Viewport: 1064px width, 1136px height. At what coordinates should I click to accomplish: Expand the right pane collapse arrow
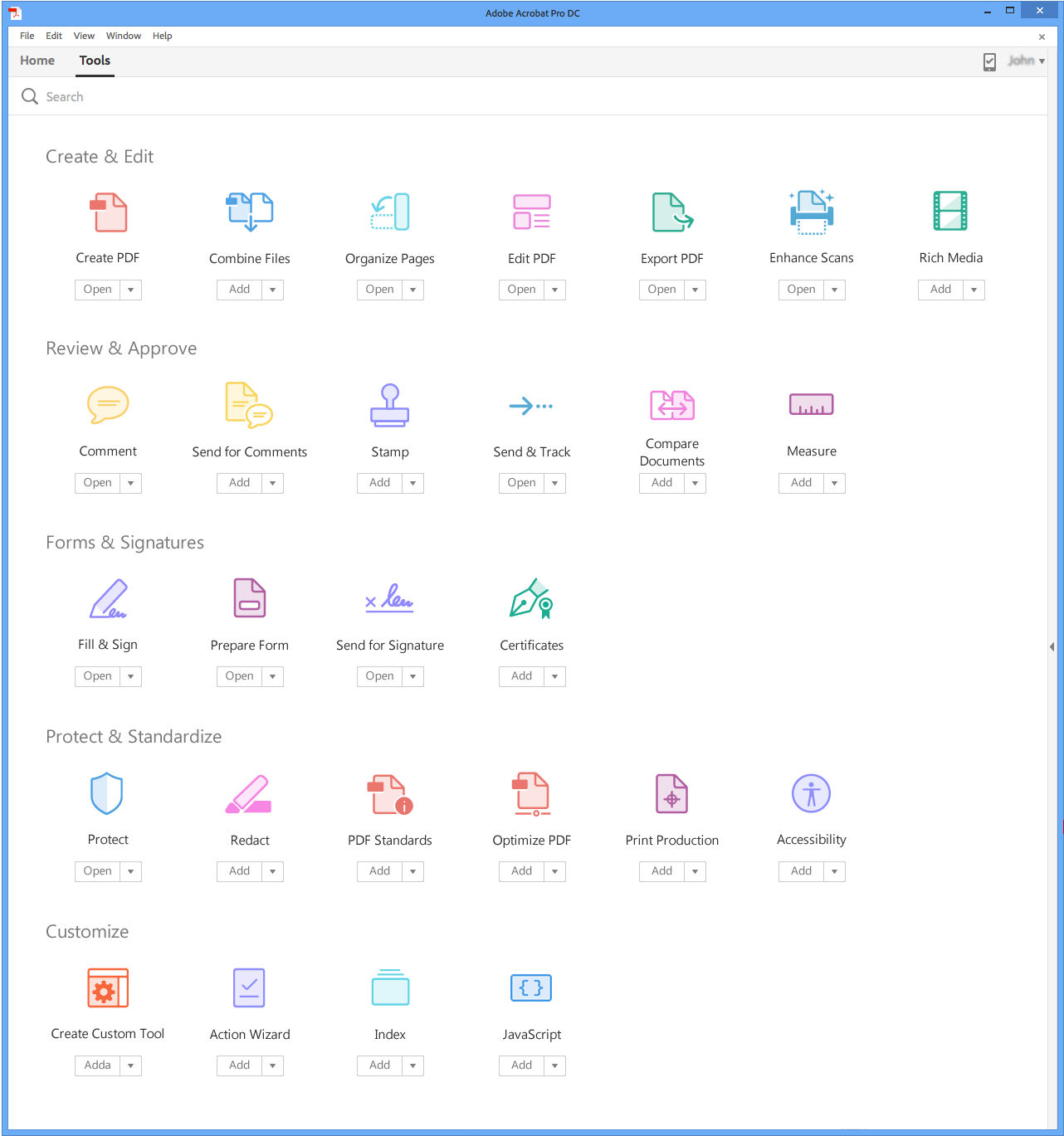(x=1052, y=646)
